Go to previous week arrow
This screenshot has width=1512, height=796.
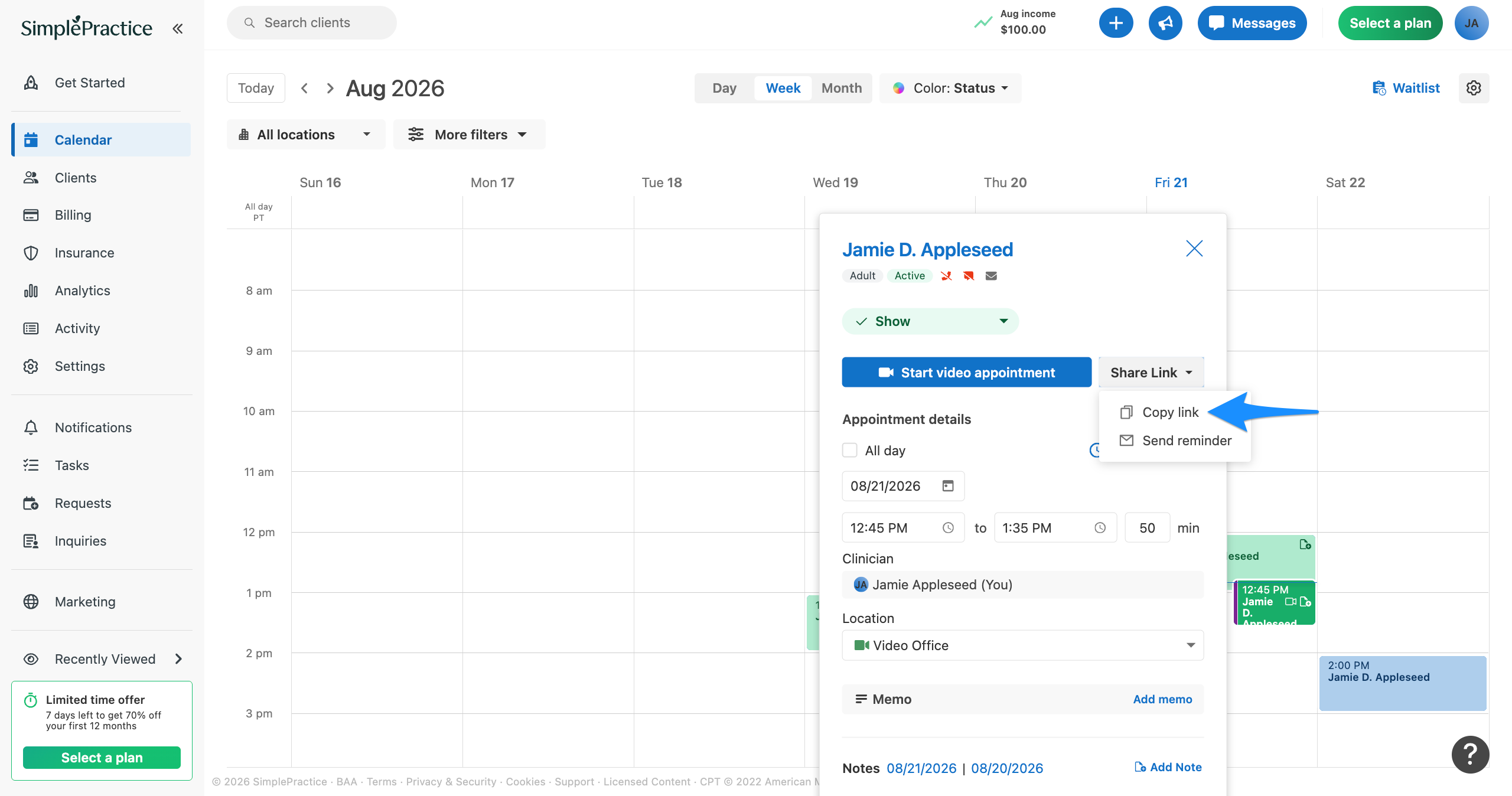click(304, 88)
